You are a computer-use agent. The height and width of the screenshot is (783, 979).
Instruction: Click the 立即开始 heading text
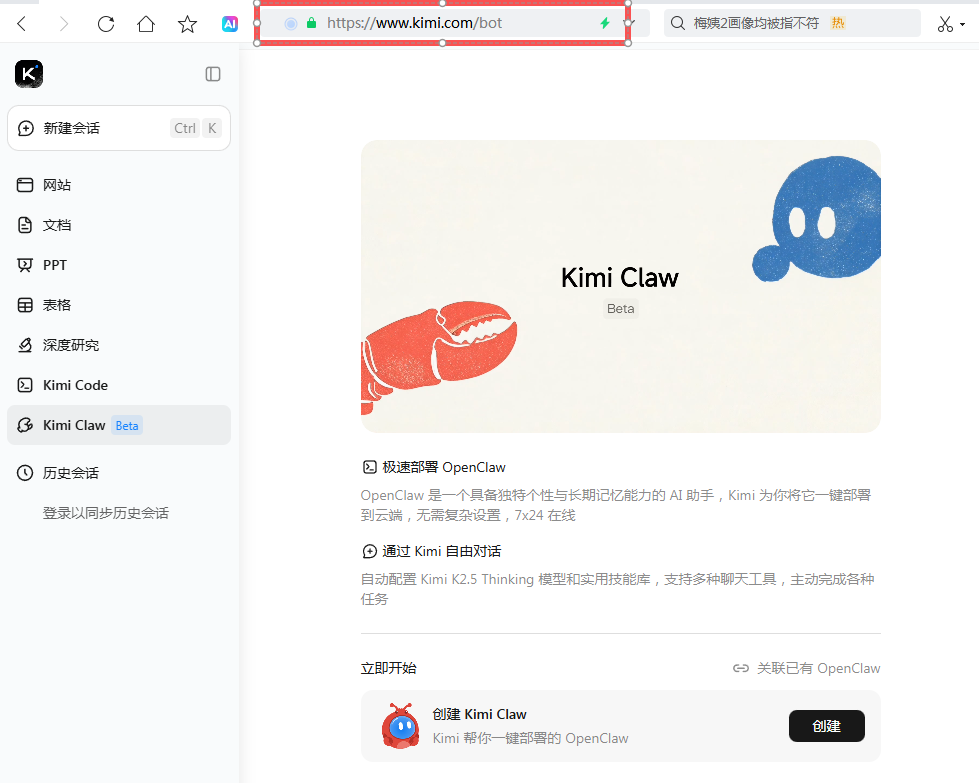(388, 668)
